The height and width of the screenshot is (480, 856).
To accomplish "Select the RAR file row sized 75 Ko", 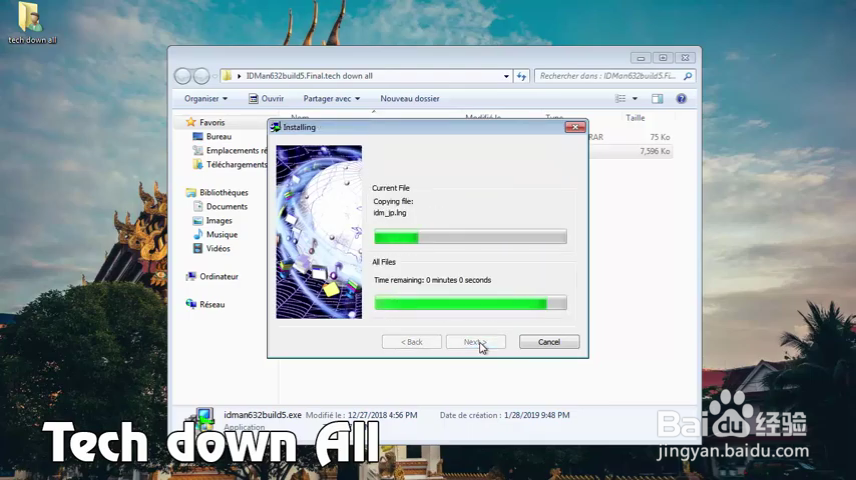I will click(x=631, y=137).
